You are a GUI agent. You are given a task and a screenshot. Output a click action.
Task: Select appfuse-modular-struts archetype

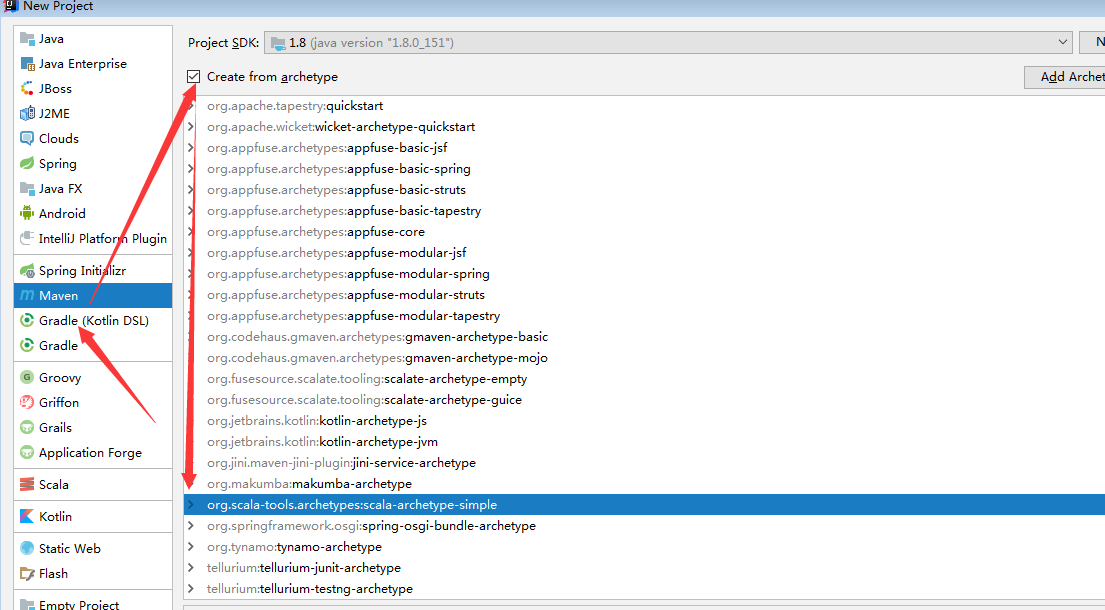tap(346, 295)
